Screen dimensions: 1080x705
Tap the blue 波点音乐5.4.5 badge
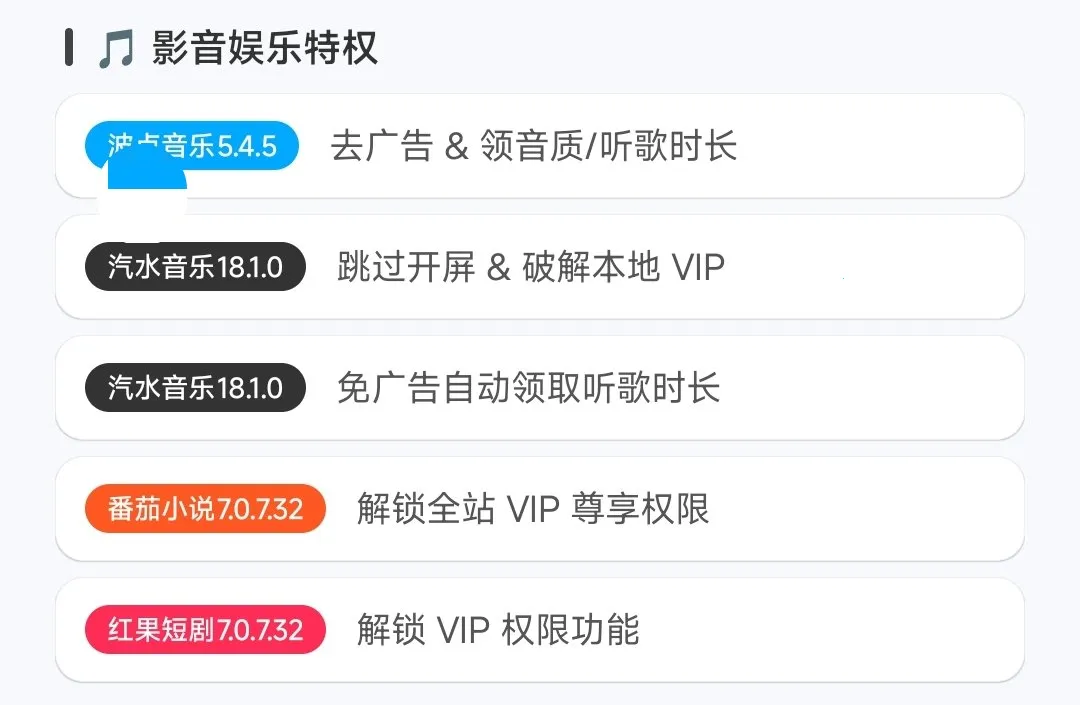(x=192, y=146)
